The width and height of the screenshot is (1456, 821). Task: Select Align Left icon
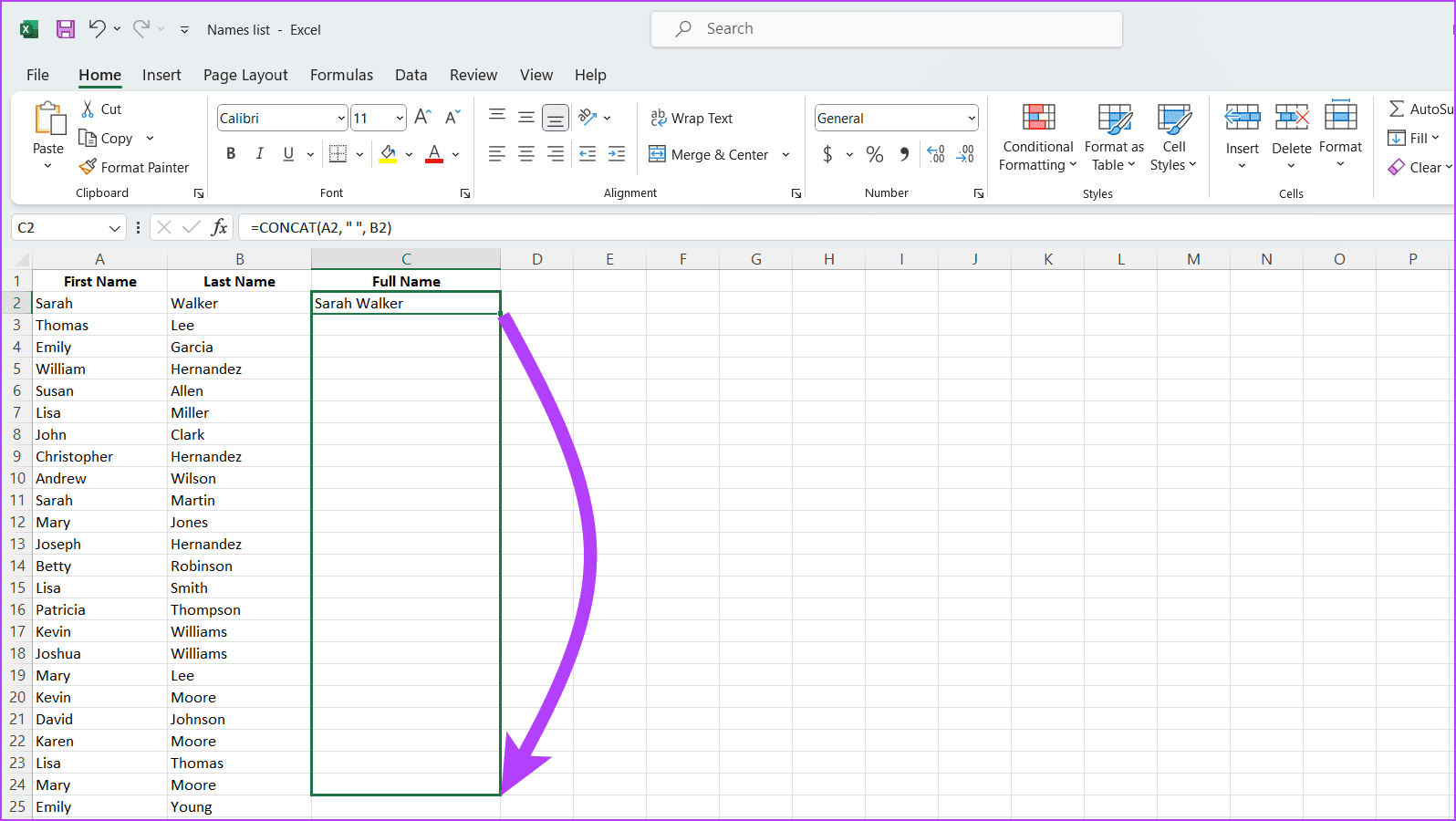(497, 154)
